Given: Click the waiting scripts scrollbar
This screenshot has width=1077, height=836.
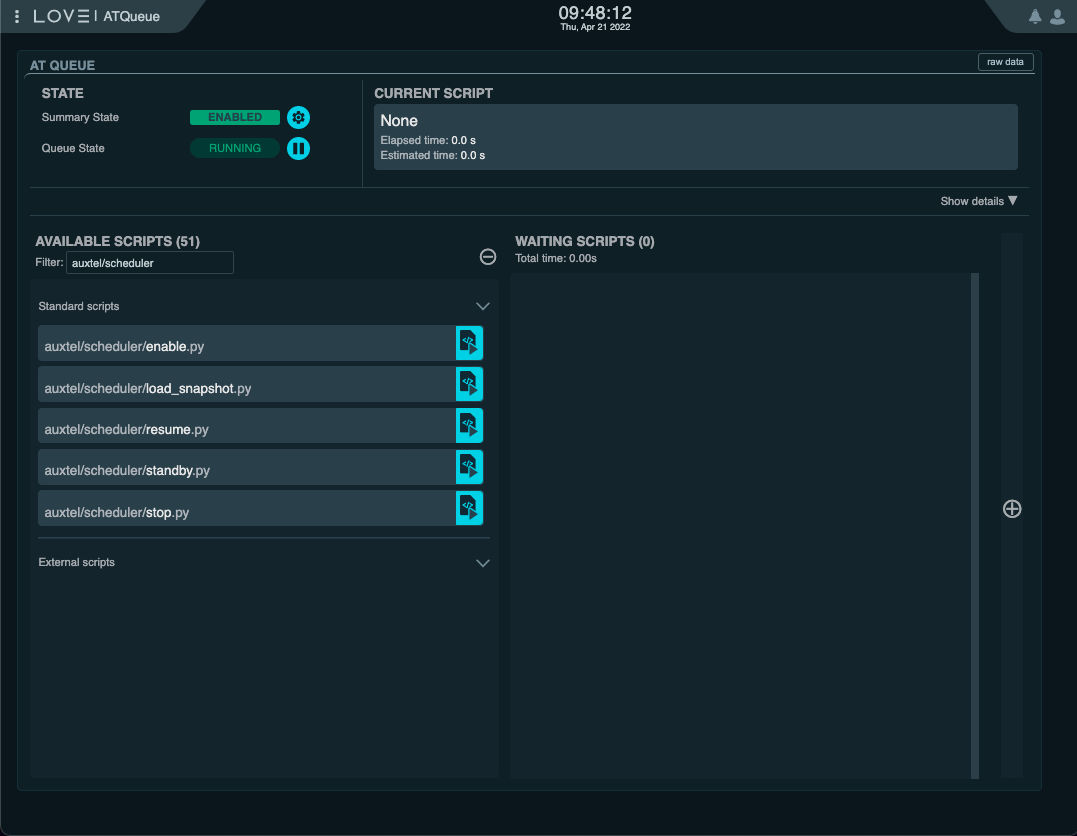Looking at the screenshot, I should (973, 525).
